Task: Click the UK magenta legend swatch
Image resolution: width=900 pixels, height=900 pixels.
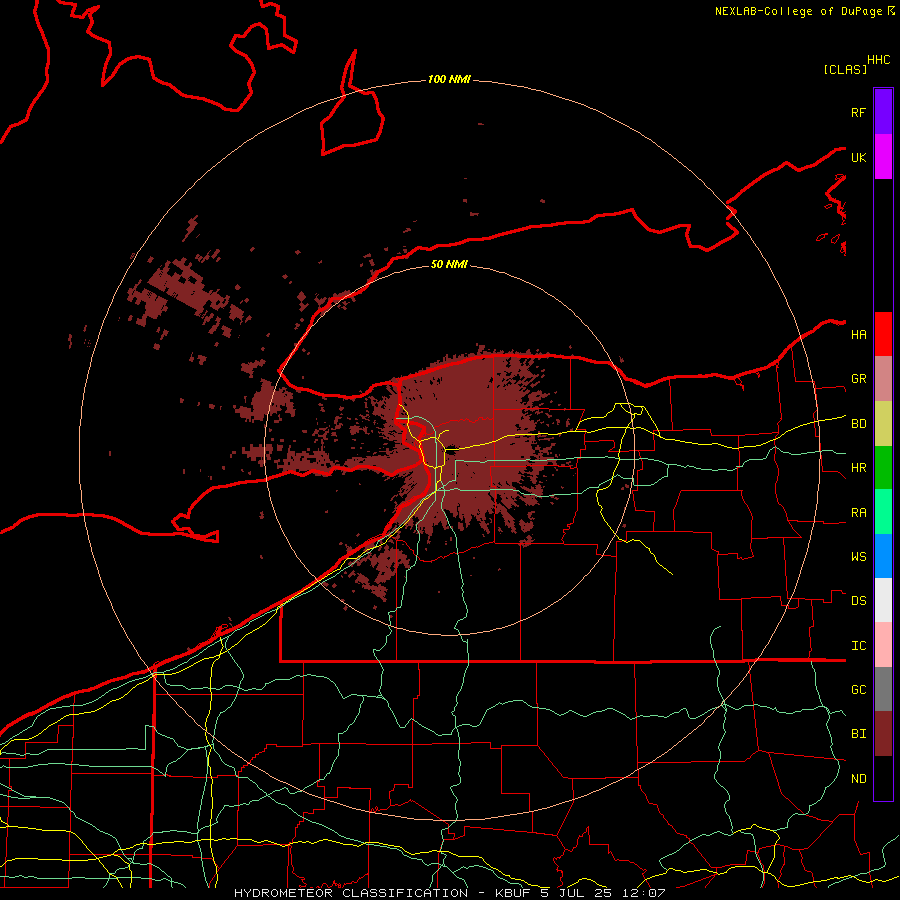Action: (x=883, y=157)
